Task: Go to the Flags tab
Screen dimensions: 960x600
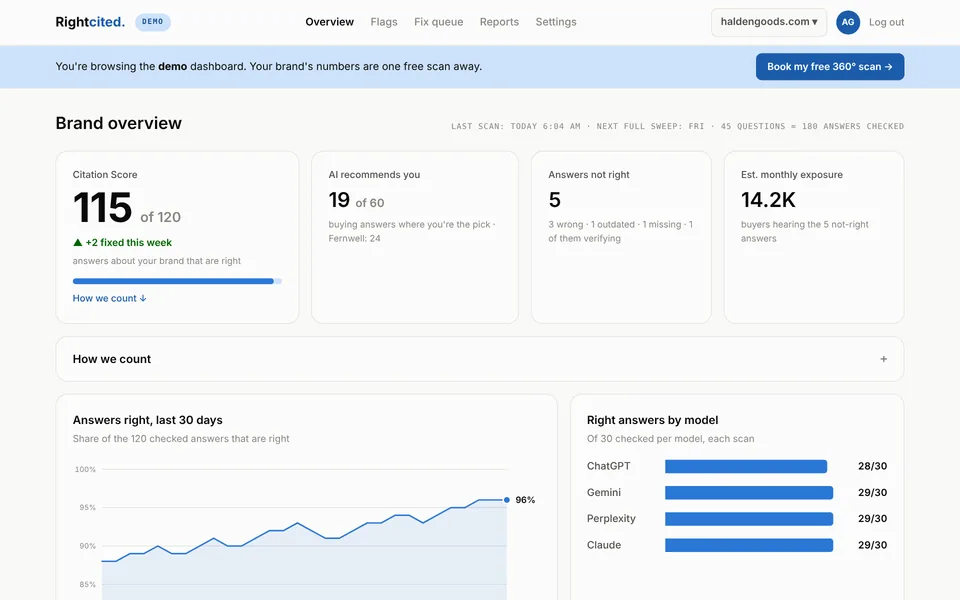Action: pyautogui.click(x=384, y=22)
